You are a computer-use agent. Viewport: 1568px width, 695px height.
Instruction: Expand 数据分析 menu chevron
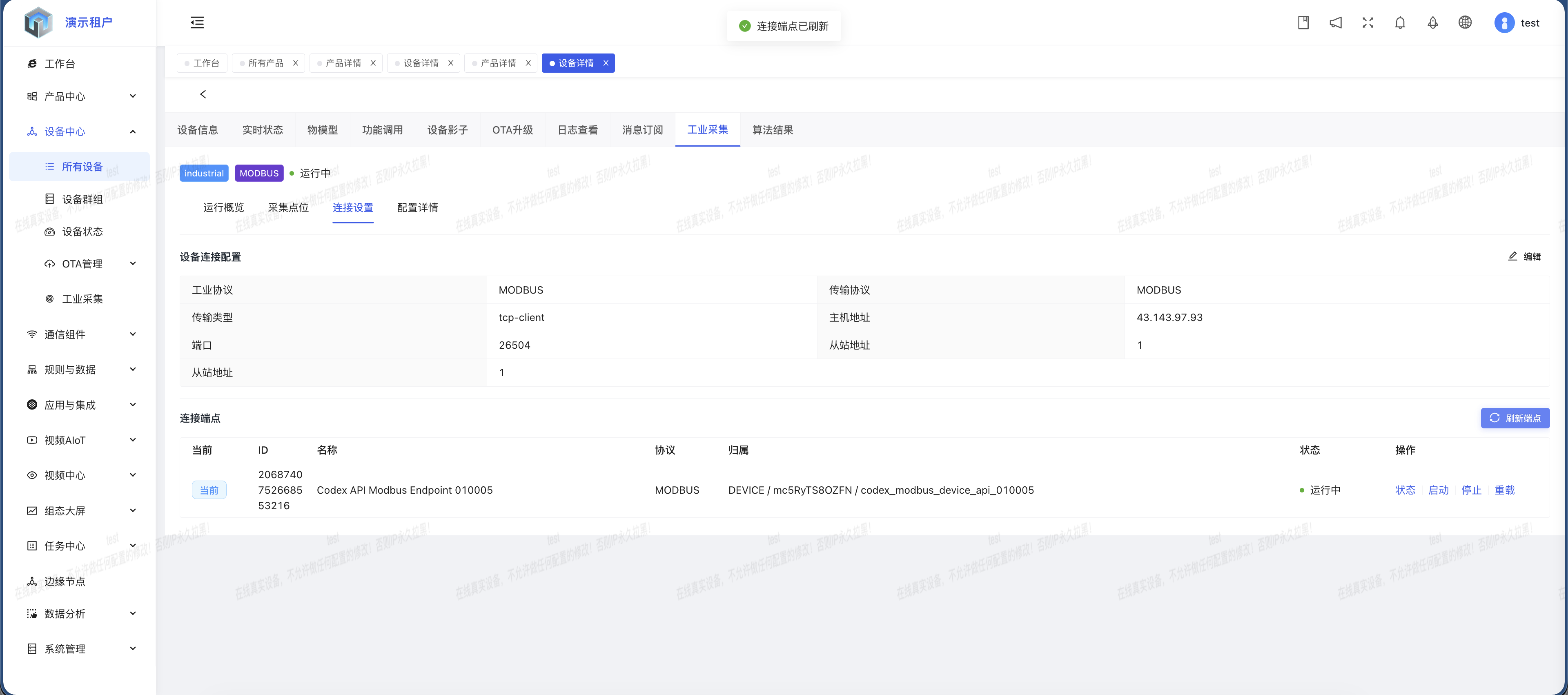click(x=133, y=613)
